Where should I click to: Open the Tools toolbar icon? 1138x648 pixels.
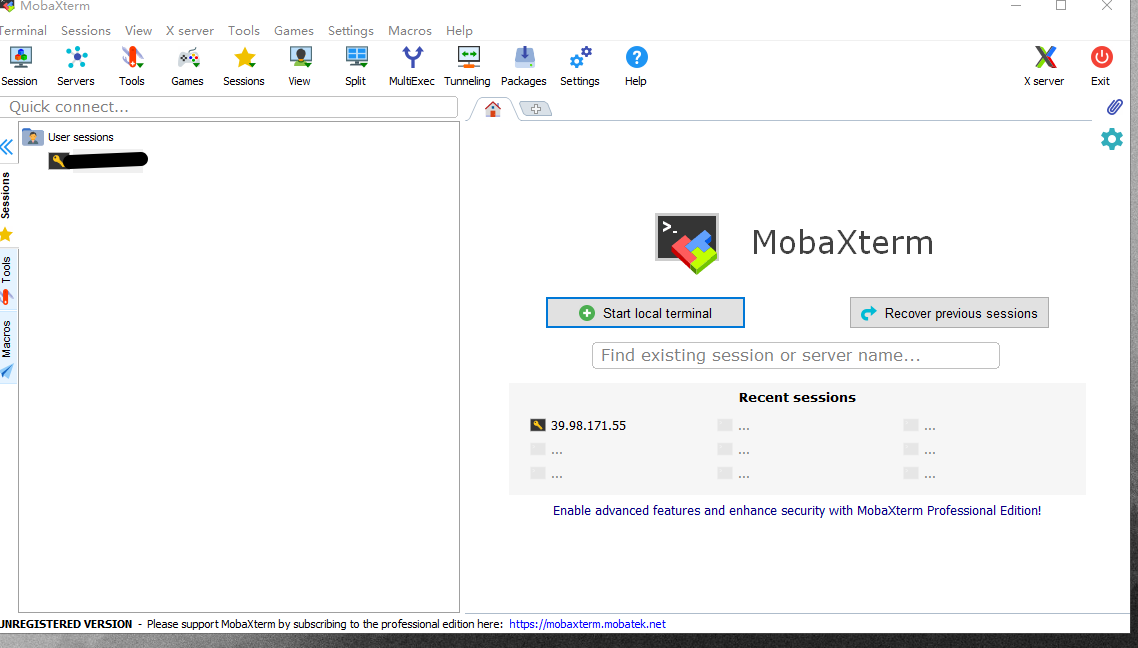click(x=131, y=66)
